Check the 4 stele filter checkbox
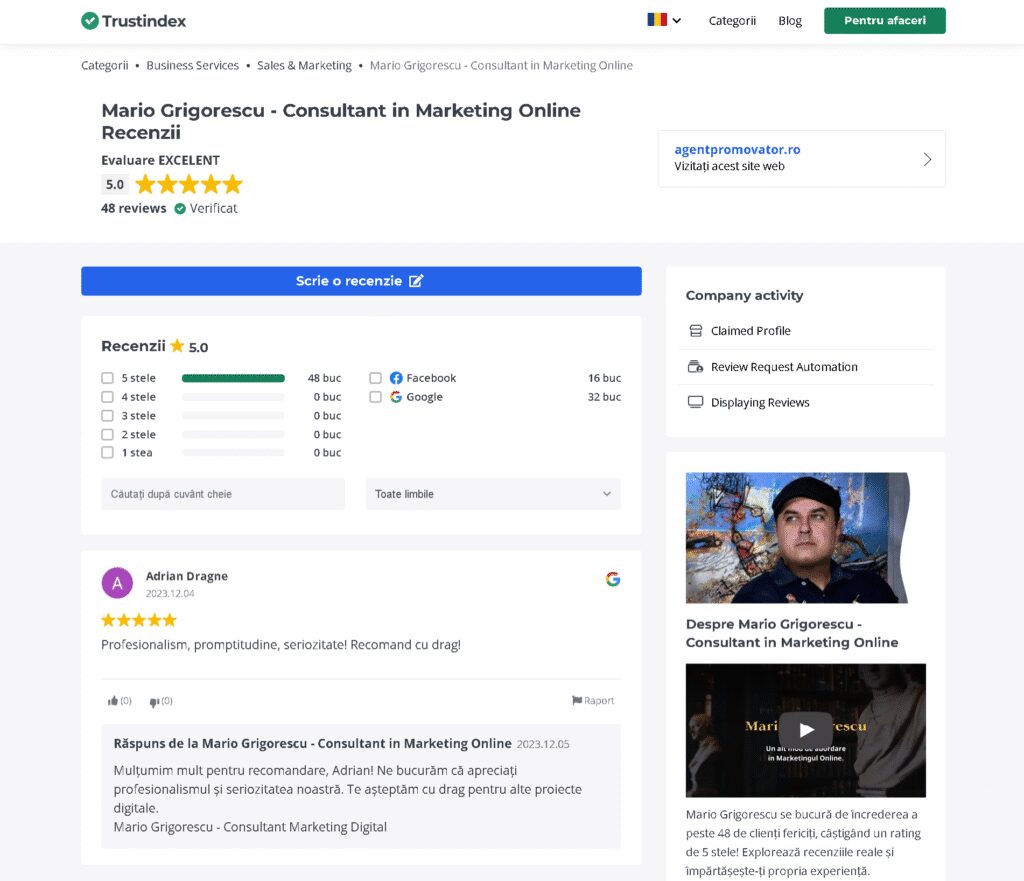This screenshot has width=1024, height=881. (108, 397)
